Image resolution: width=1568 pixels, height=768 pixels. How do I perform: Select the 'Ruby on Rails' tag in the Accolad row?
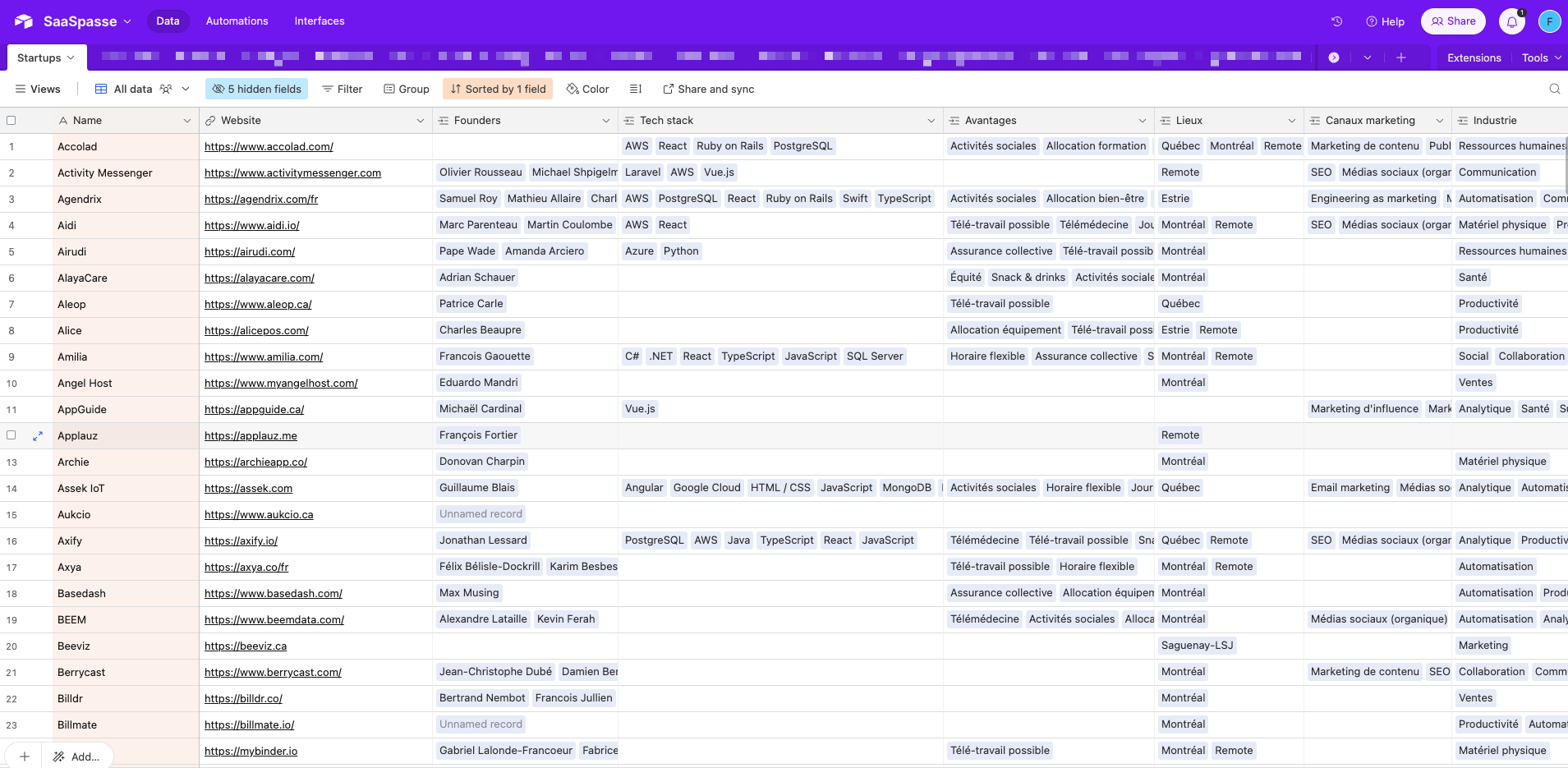(730, 146)
